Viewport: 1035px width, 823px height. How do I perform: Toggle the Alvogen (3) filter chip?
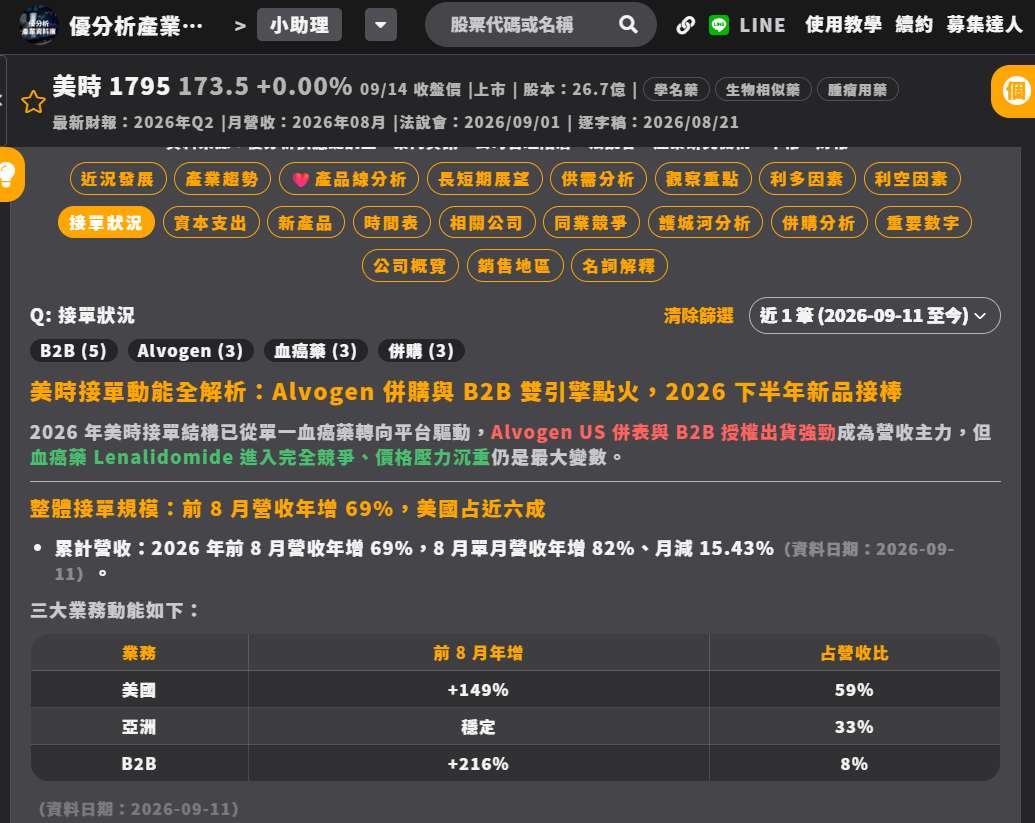(190, 350)
